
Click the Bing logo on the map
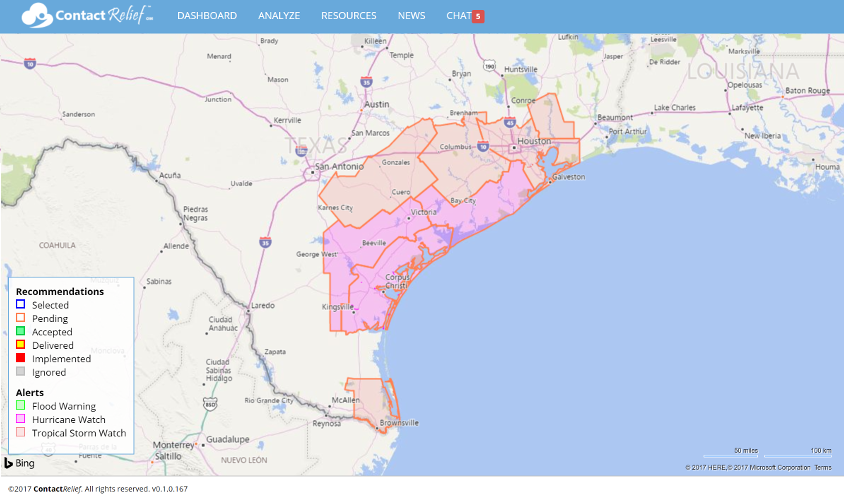[x=19, y=463]
